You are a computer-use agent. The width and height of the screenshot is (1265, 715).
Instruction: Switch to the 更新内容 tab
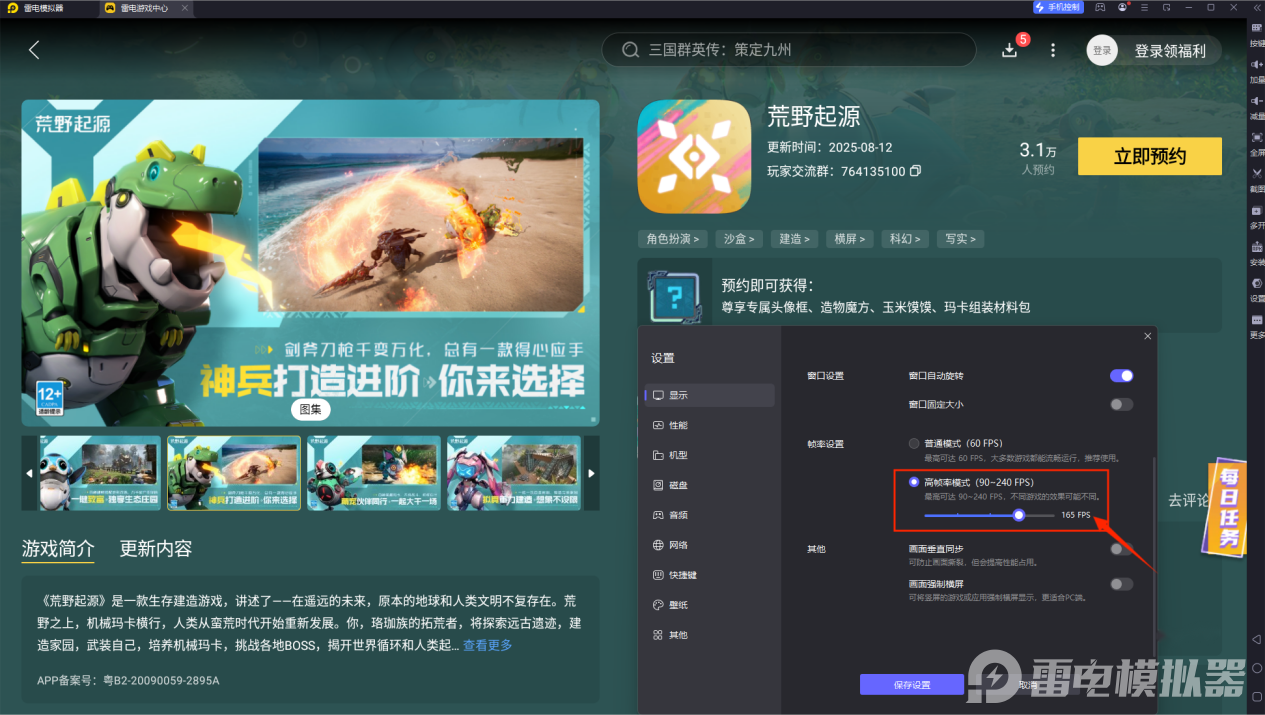(x=156, y=548)
